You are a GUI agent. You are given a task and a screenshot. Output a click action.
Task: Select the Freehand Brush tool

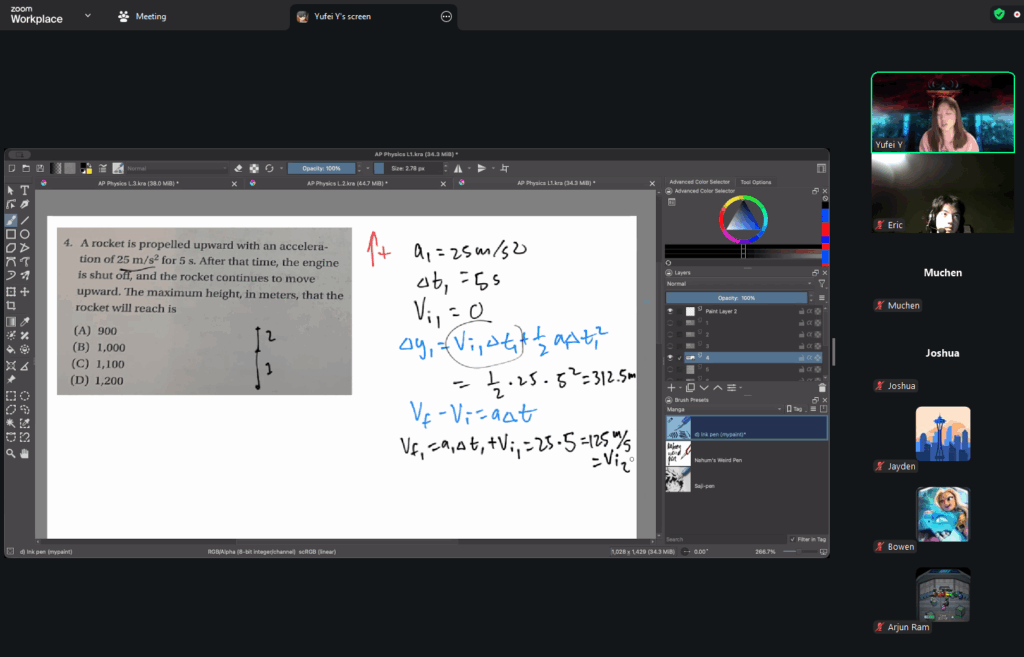click(x=11, y=220)
